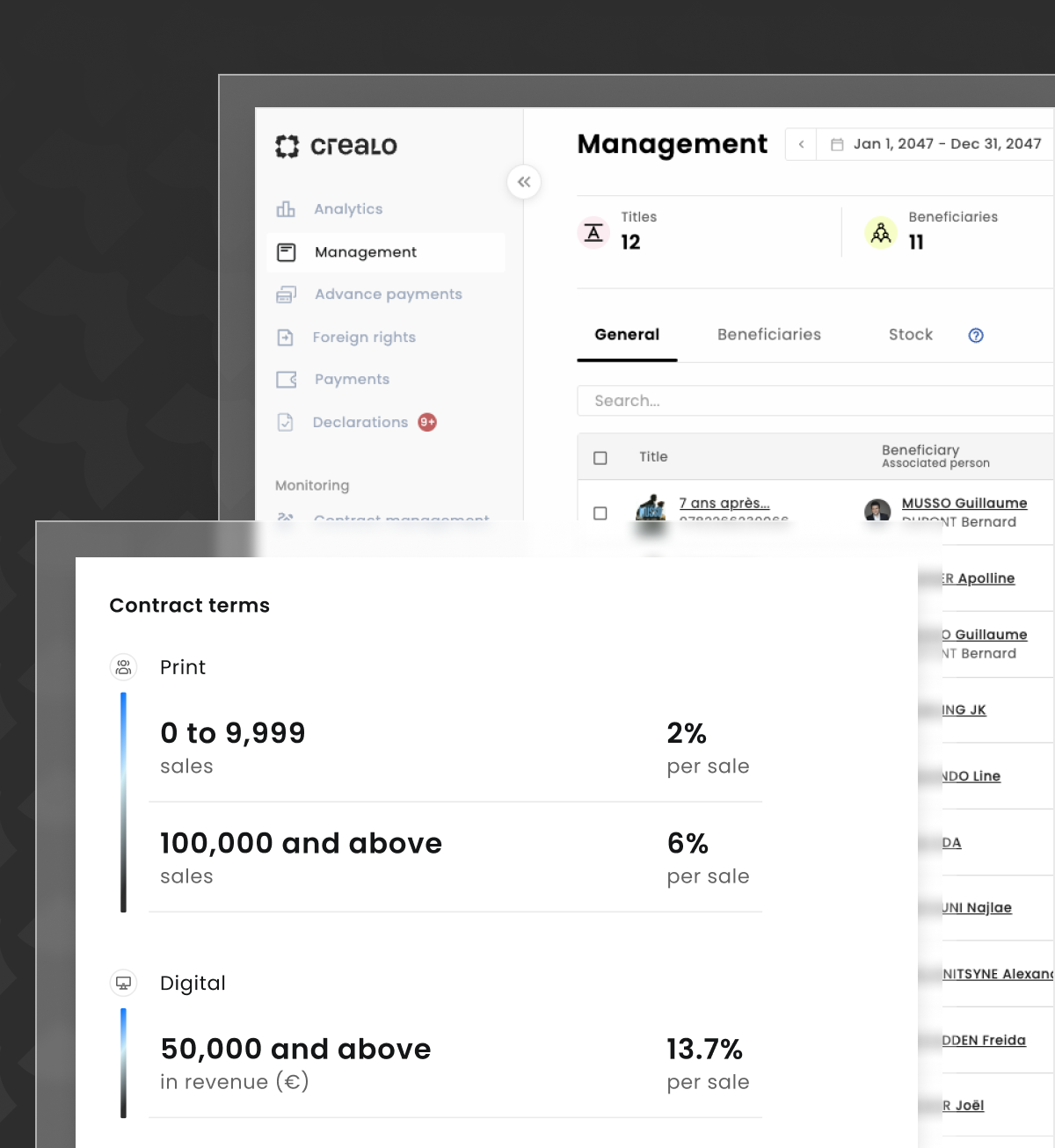The image size is (1055, 1148).
Task: Click the Print people icon
Action: (x=123, y=667)
